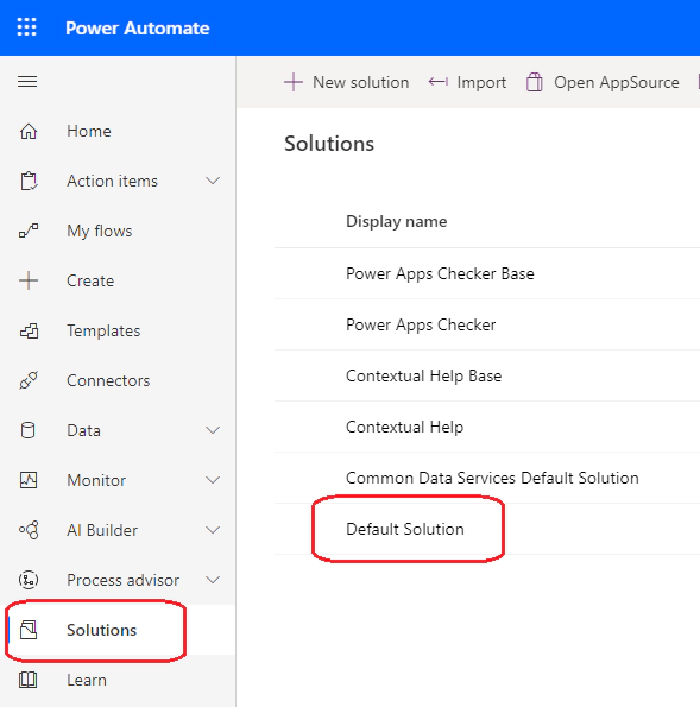700x707 pixels.
Task: Open the app launcher waffle icon
Action: [28, 28]
